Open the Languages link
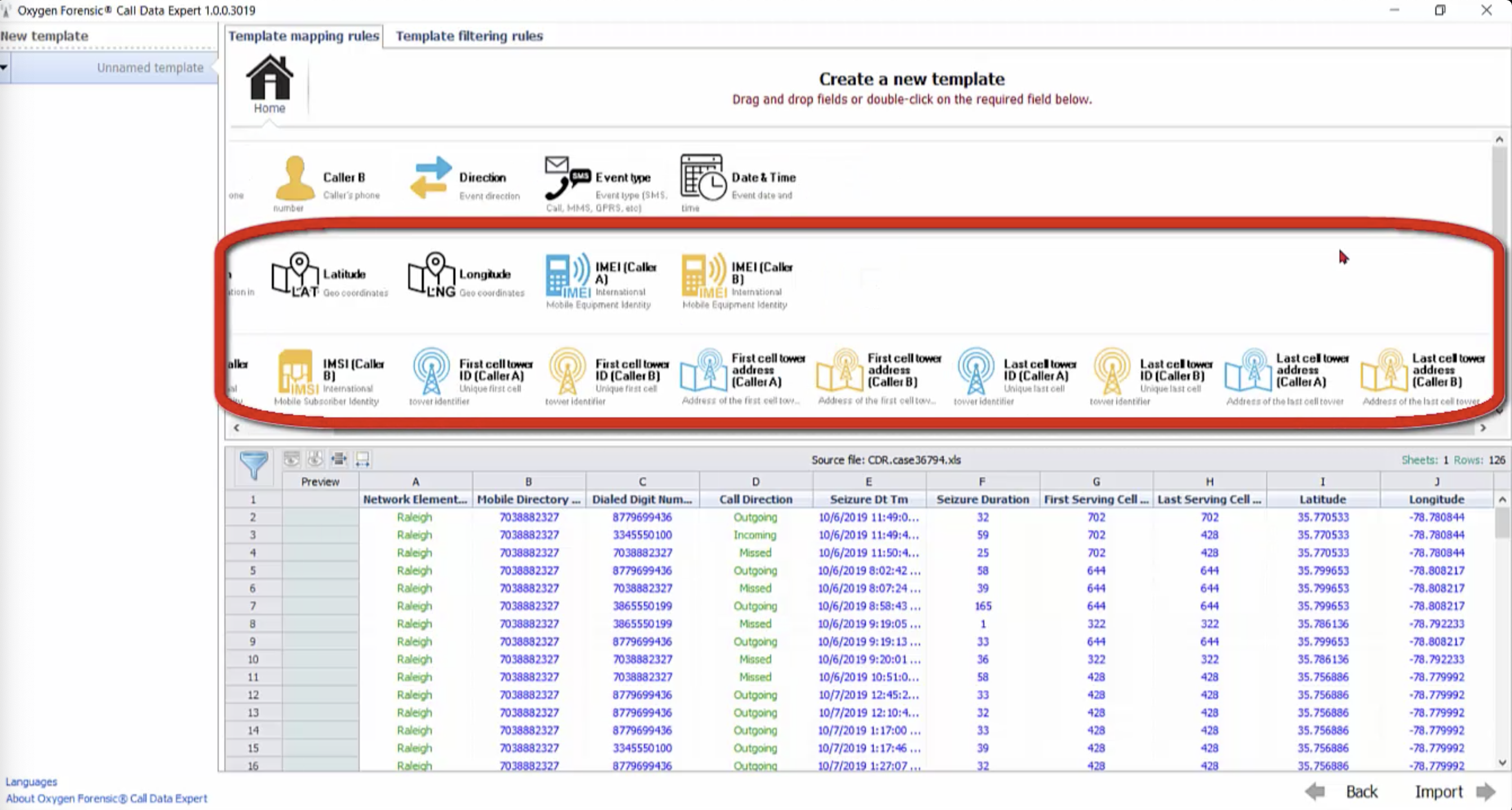 [x=31, y=782]
